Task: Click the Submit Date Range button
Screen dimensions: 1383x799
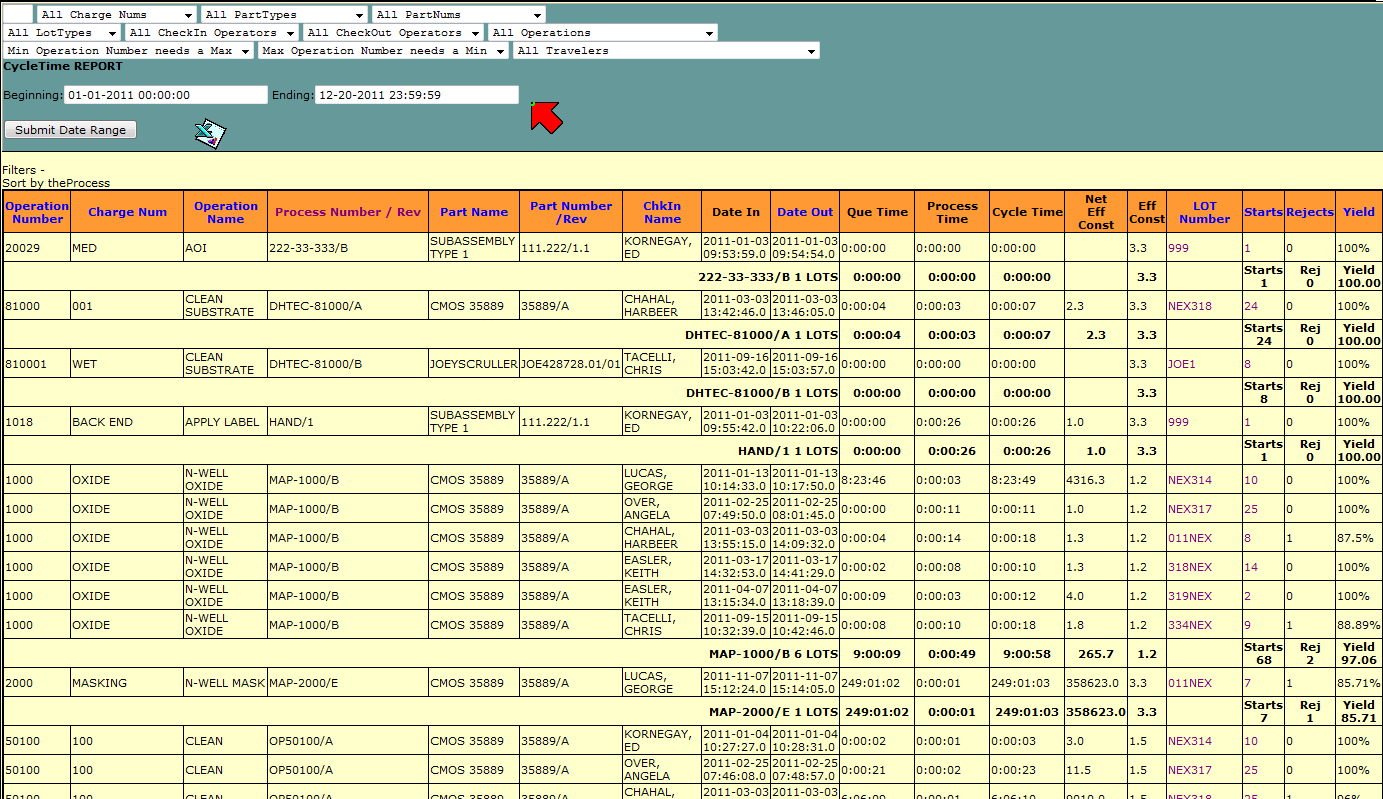Action: tap(70, 130)
